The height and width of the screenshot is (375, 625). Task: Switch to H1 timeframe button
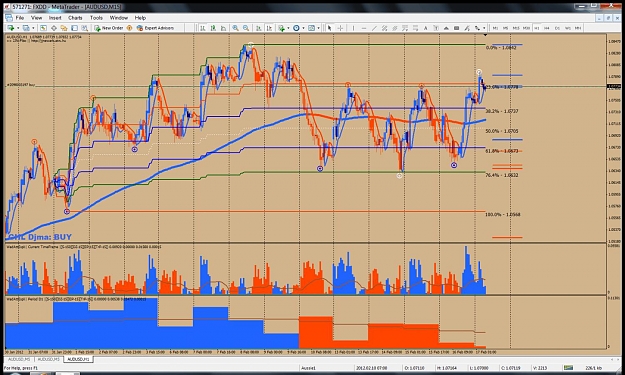coord(537,28)
